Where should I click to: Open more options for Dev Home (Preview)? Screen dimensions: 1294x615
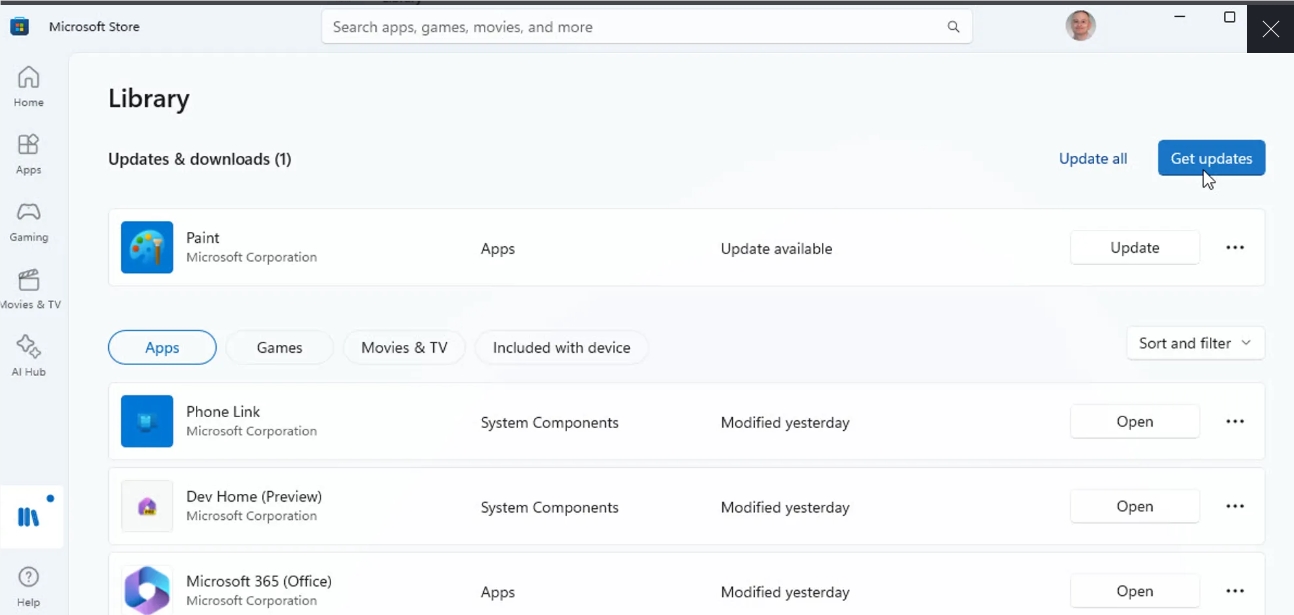tap(1235, 506)
